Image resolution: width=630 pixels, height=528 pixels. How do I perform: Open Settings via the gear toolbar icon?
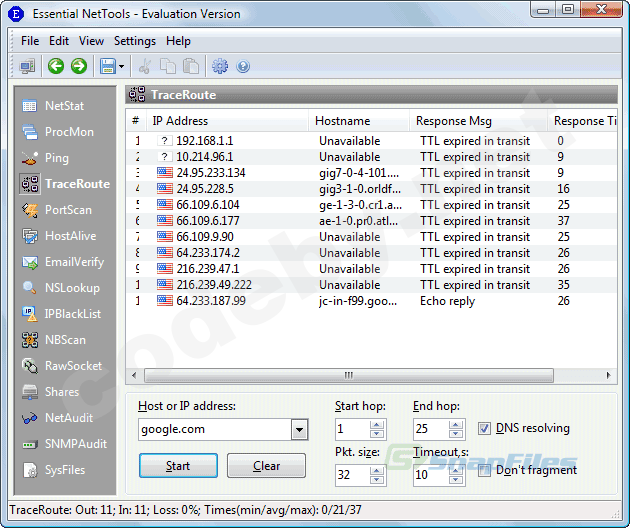coord(220,66)
